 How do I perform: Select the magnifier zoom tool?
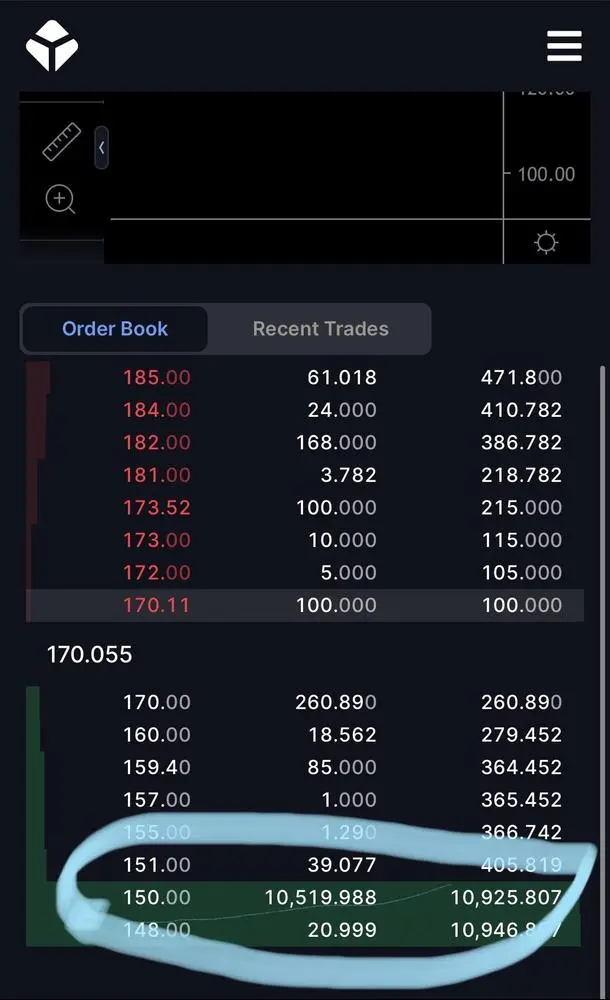(60, 200)
